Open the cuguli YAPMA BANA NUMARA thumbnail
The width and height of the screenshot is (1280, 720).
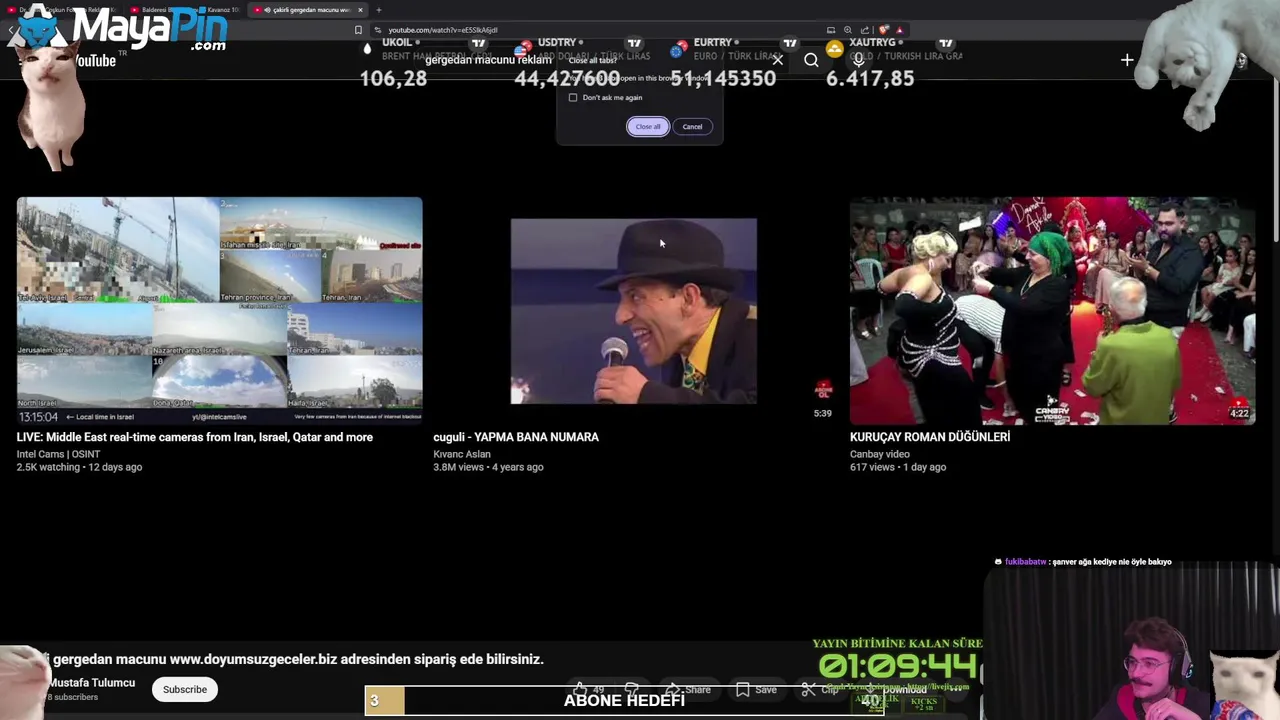(634, 311)
